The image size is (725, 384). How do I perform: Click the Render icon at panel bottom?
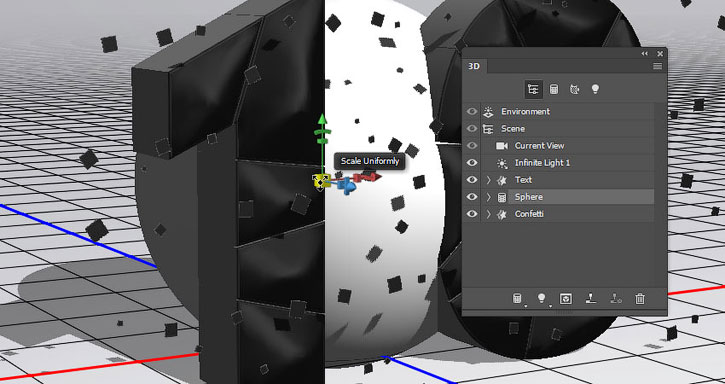(565, 299)
